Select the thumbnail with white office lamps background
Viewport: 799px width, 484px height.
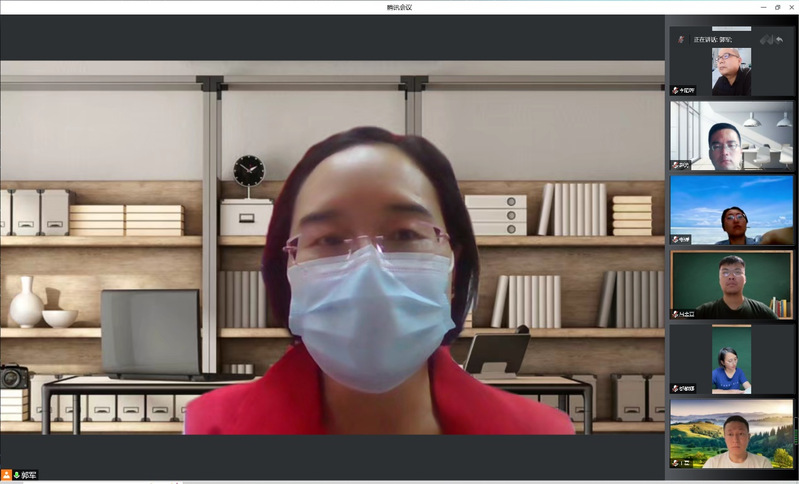point(732,135)
